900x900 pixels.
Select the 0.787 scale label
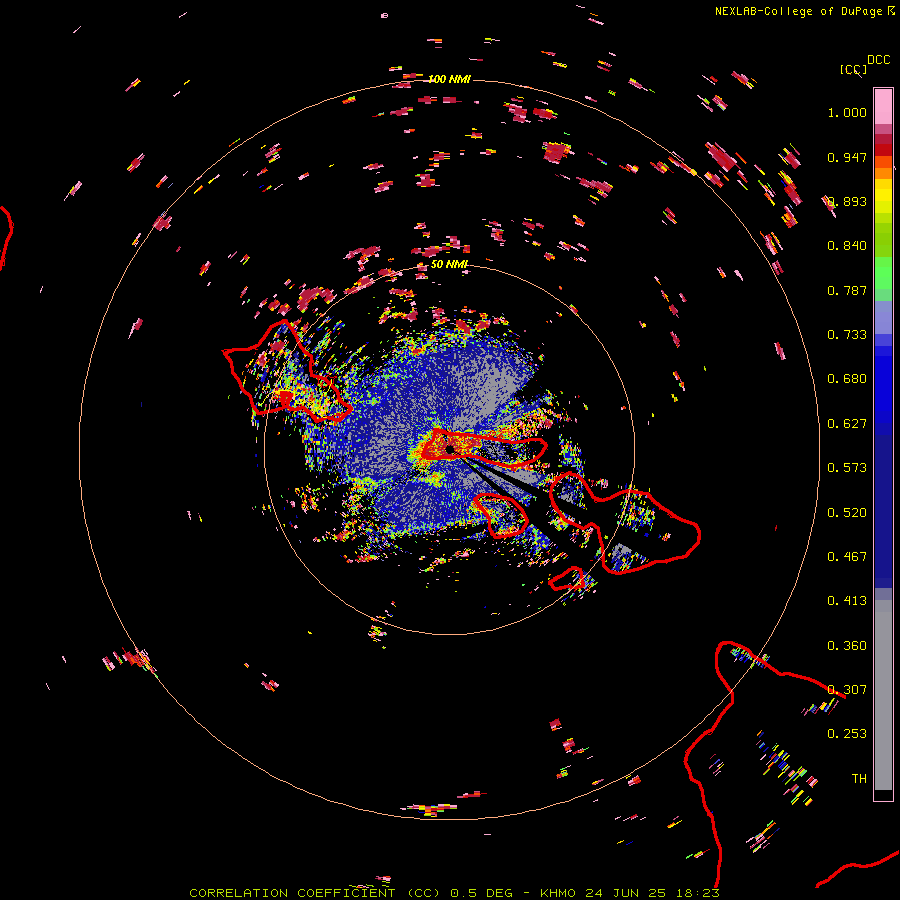point(847,290)
